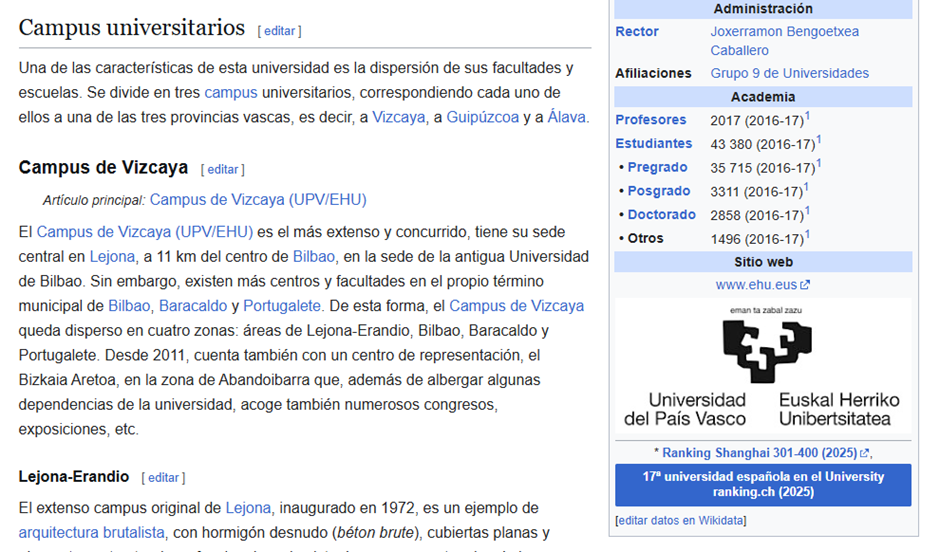940x552 pixels.
Task: Open the www.ehu.eus website link
Action: 756,285
